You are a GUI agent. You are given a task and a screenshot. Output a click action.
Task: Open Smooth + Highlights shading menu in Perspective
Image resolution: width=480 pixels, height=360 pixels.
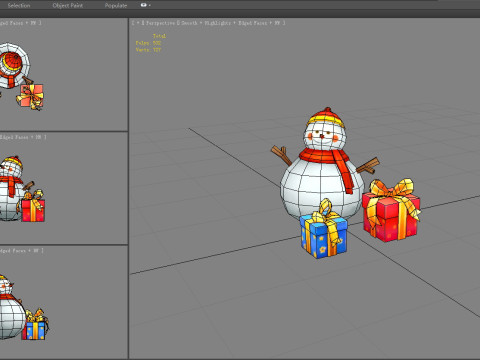(x=205, y=23)
